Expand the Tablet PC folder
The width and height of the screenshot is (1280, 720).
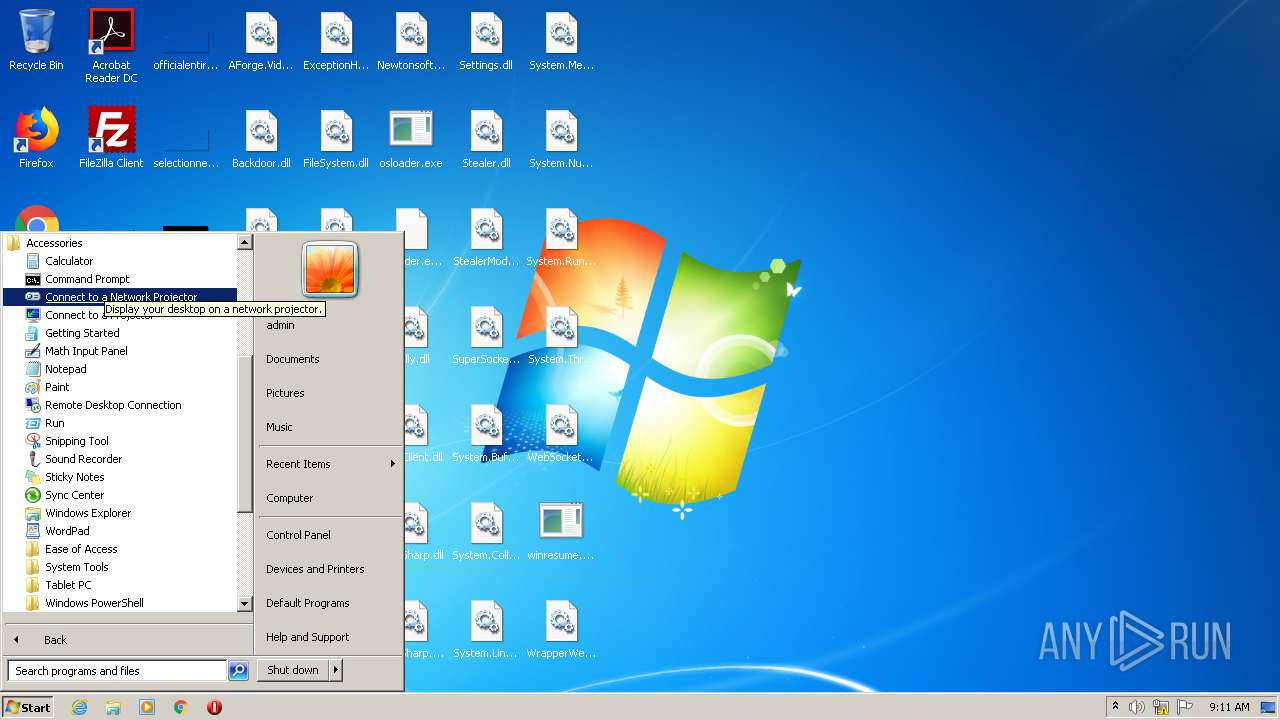click(120, 585)
